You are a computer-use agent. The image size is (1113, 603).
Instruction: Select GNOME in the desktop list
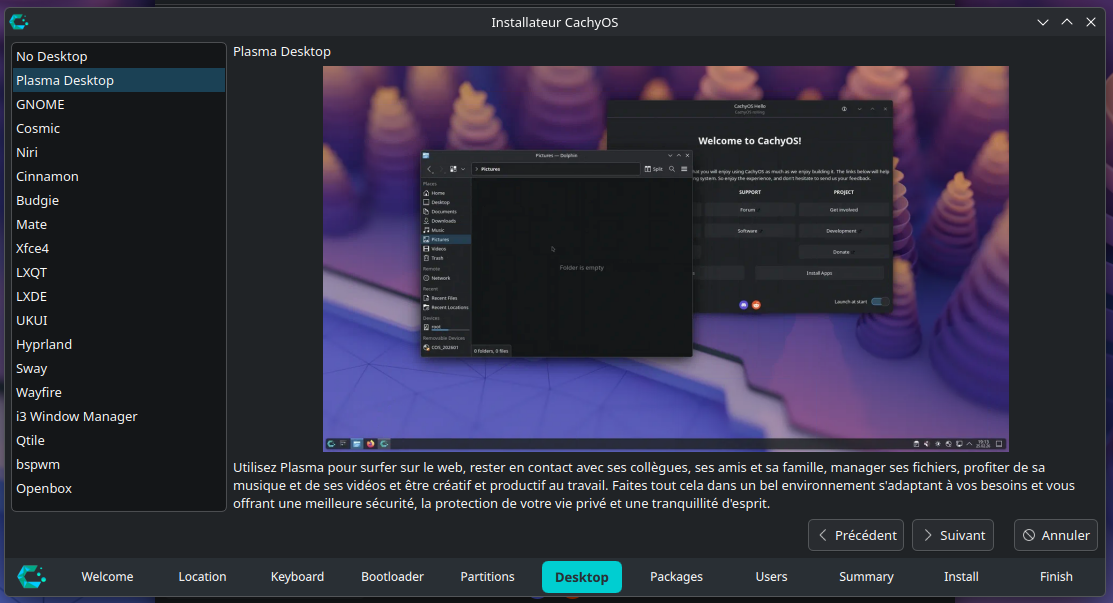(x=40, y=104)
